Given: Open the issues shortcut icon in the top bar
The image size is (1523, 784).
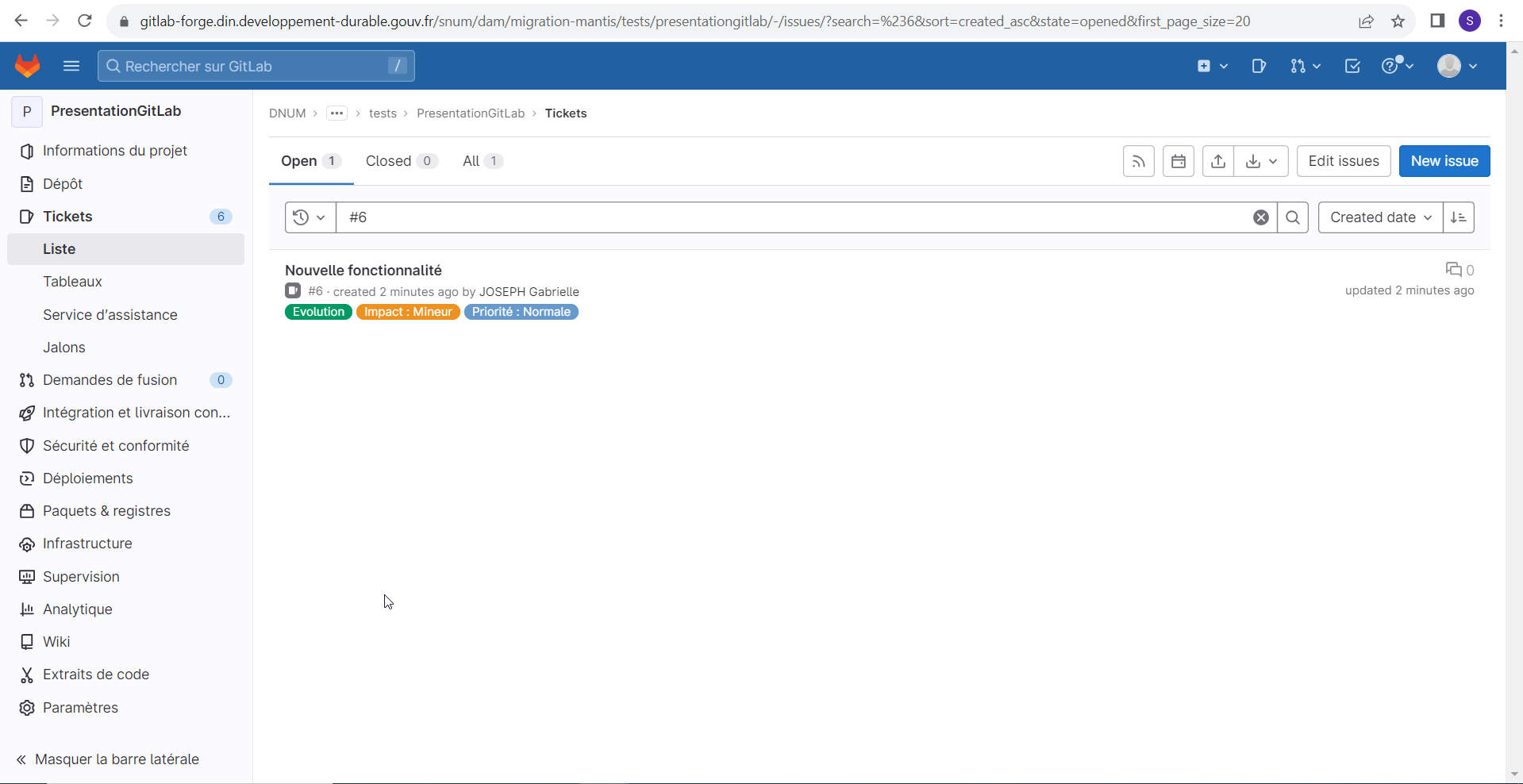Looking at the screenshot, I should pos(1259,66).
